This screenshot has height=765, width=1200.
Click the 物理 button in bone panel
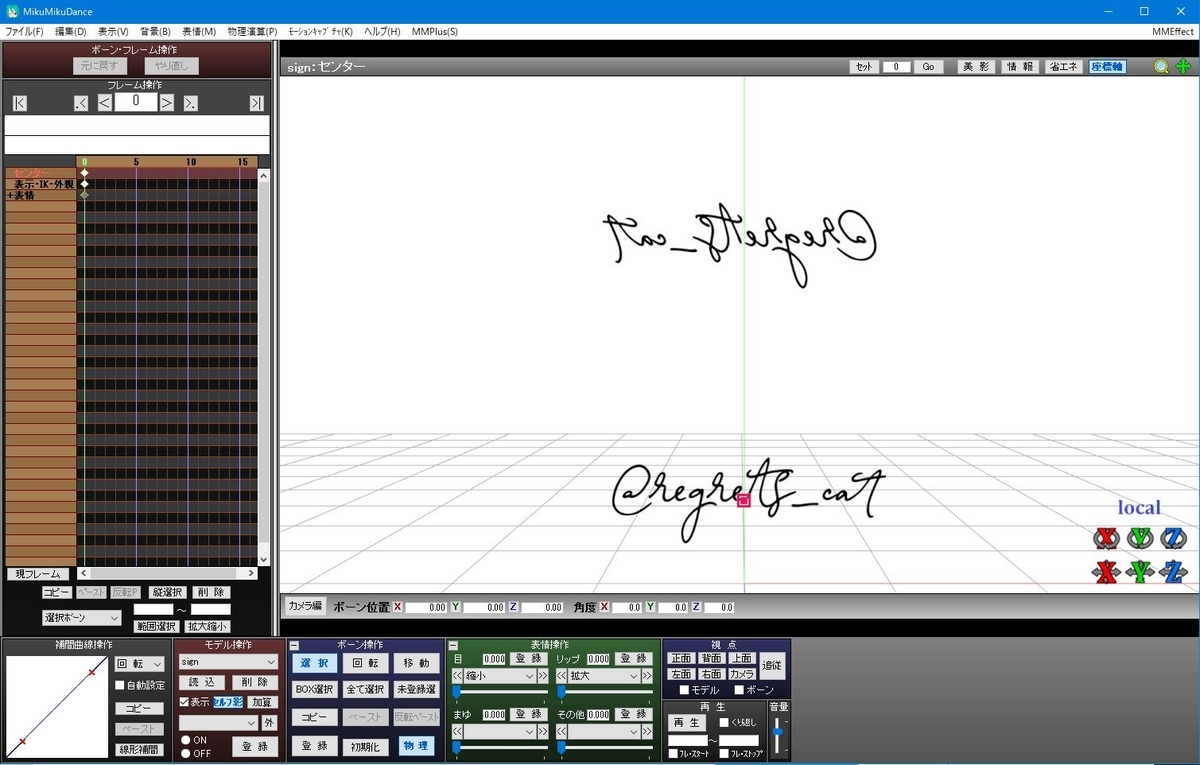(416, 746)
